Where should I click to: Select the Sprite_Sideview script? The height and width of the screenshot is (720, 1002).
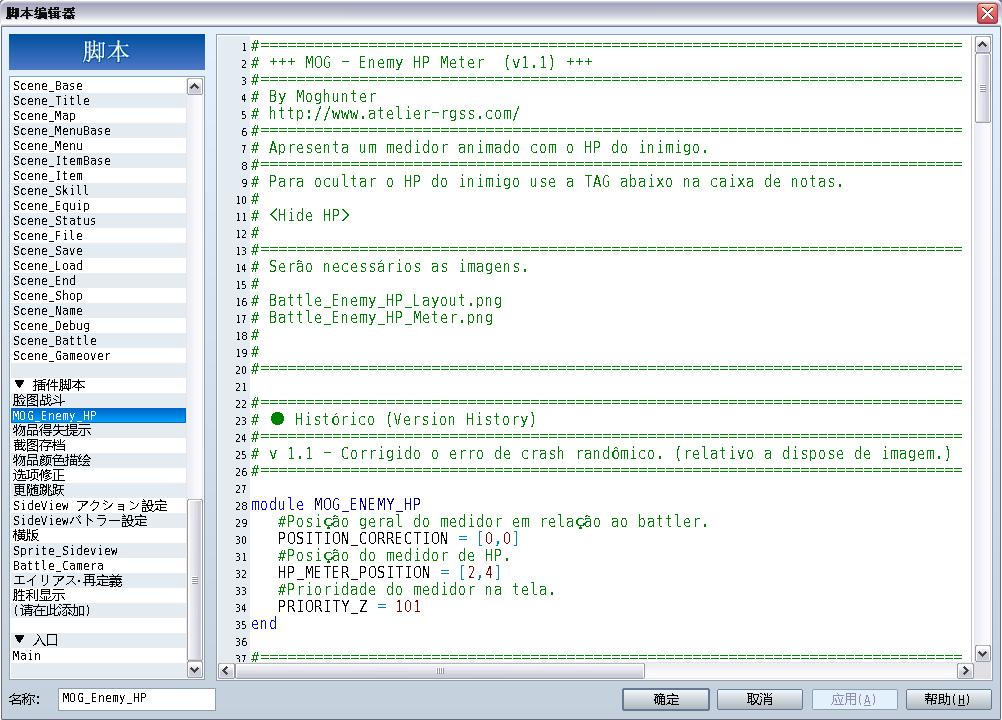coord(98,550)
